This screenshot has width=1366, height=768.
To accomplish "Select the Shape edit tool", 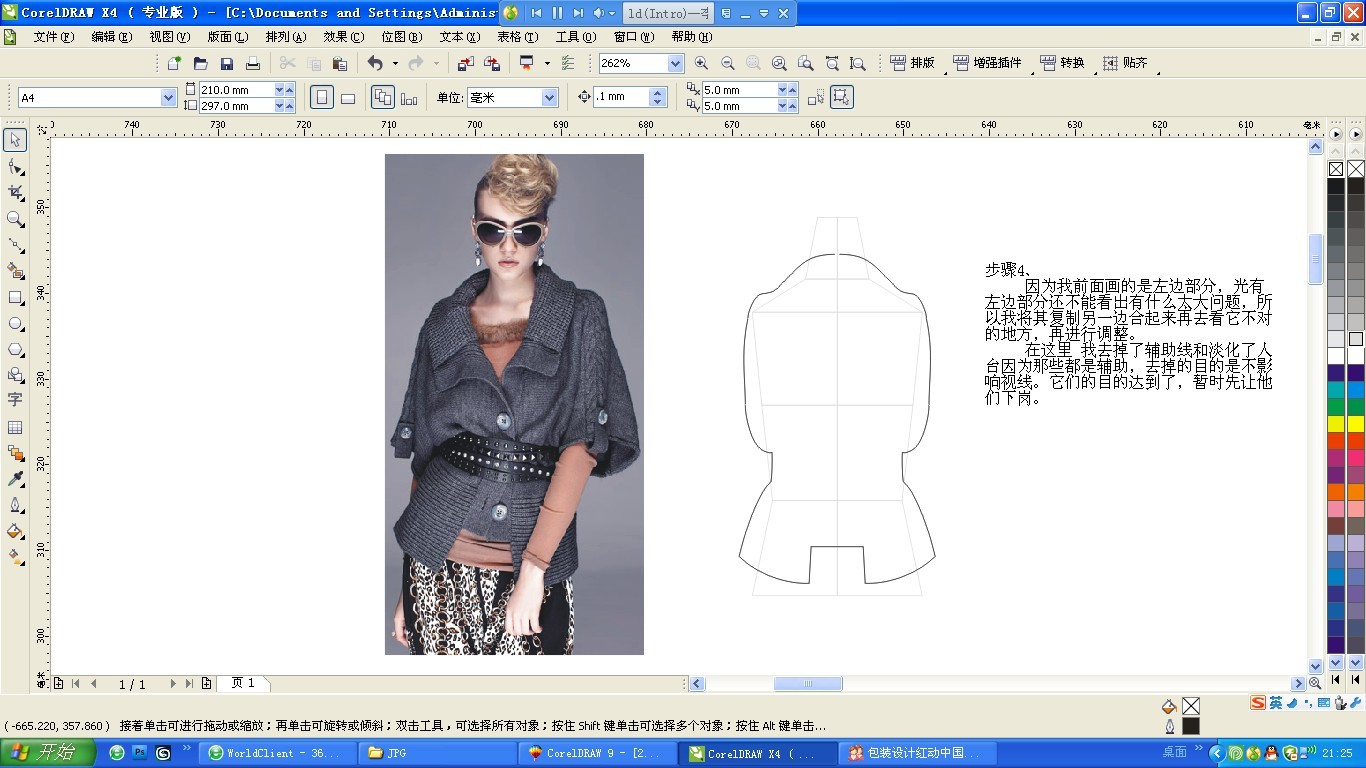I will 15,166.
